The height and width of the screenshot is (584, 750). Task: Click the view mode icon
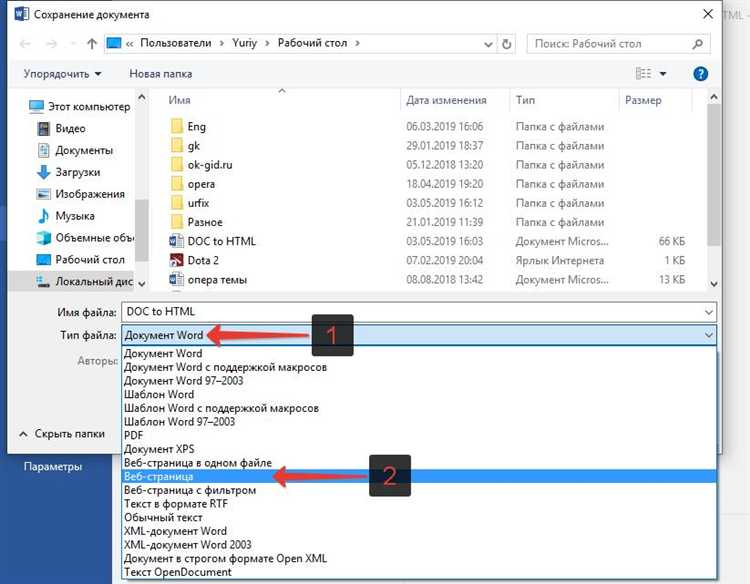(x=644, y=74)
